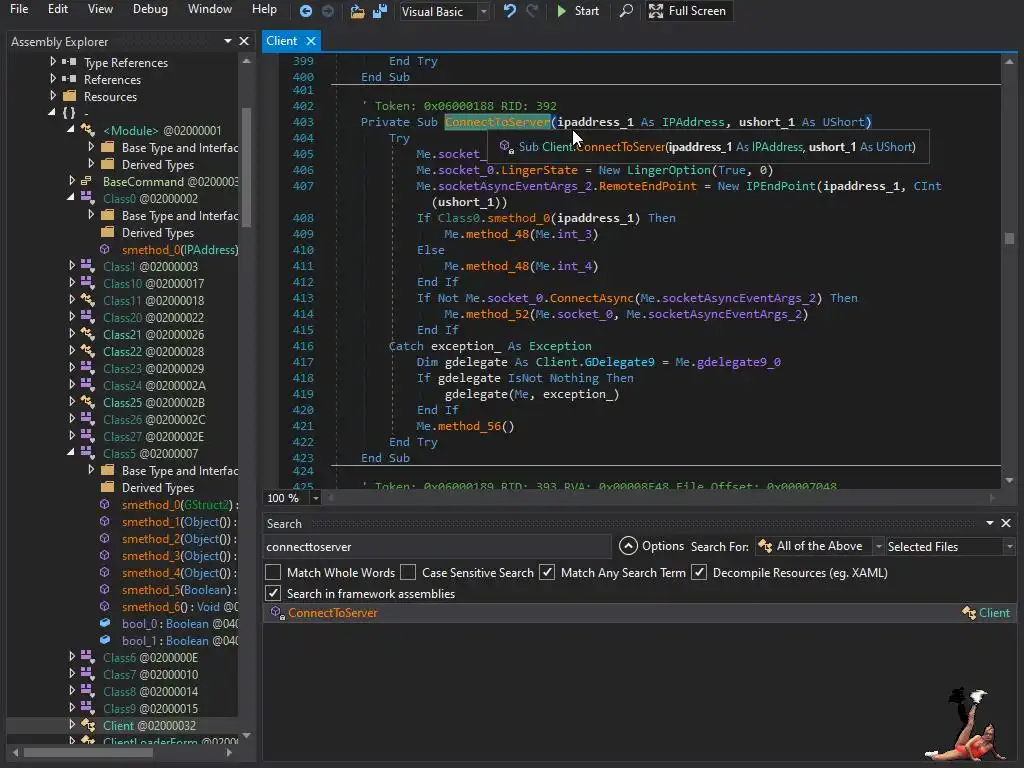Click the Navigate Backward arrow icon
Screen dimensions: 1024x768
[x=306, y=11]
